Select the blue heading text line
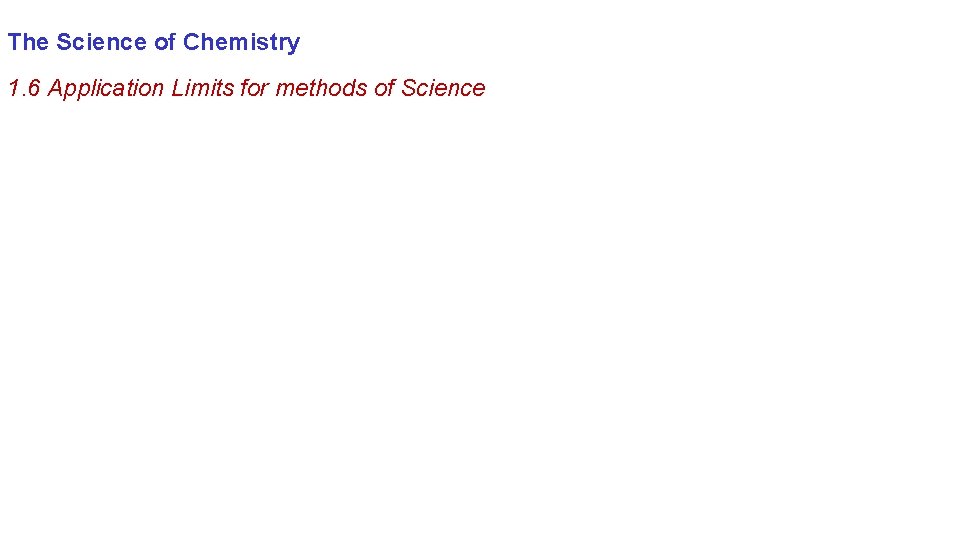Screen dimensions: 960x540 click(x=153, y=42)
